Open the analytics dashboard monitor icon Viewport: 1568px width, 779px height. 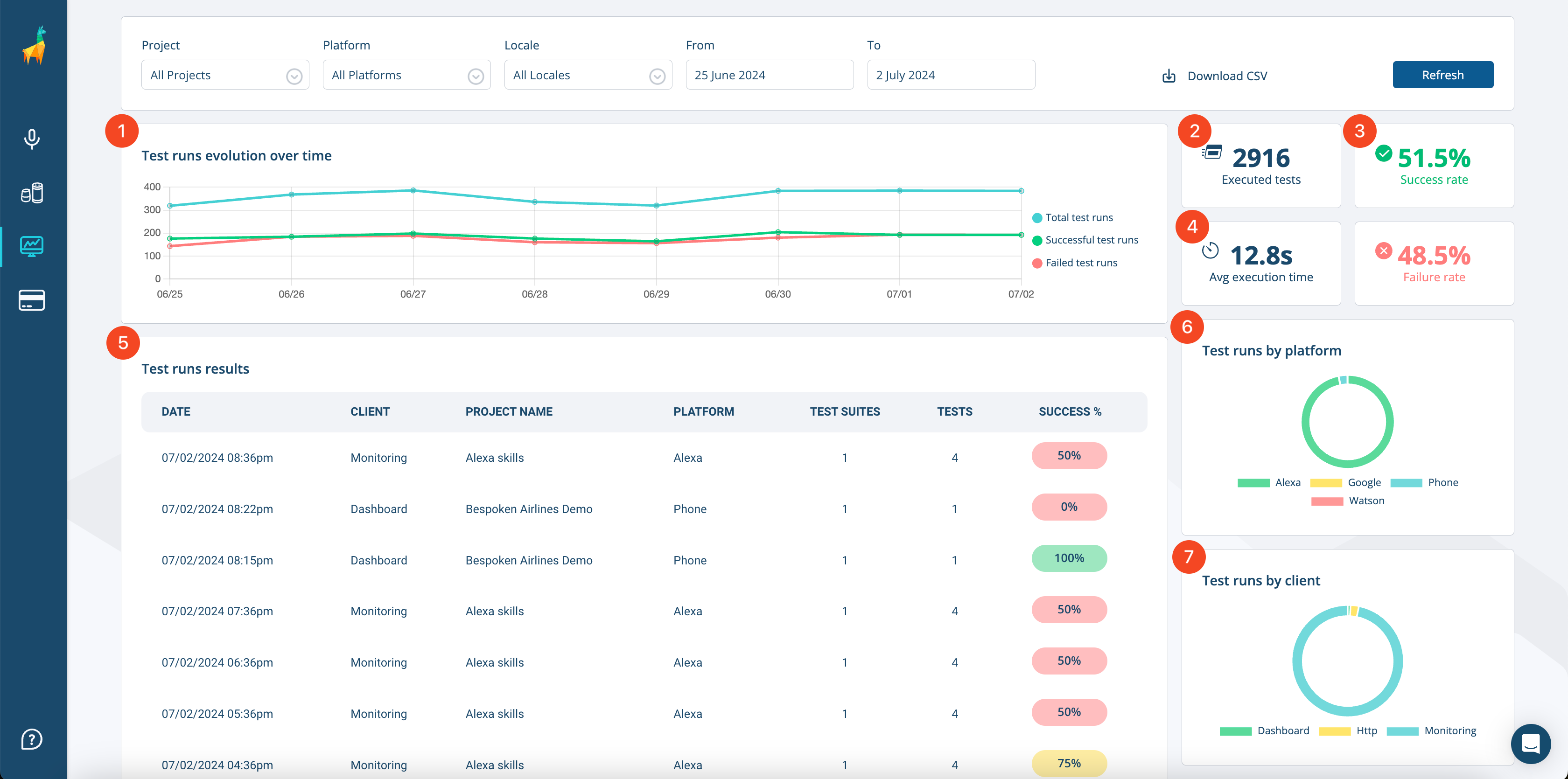point(32,246)
